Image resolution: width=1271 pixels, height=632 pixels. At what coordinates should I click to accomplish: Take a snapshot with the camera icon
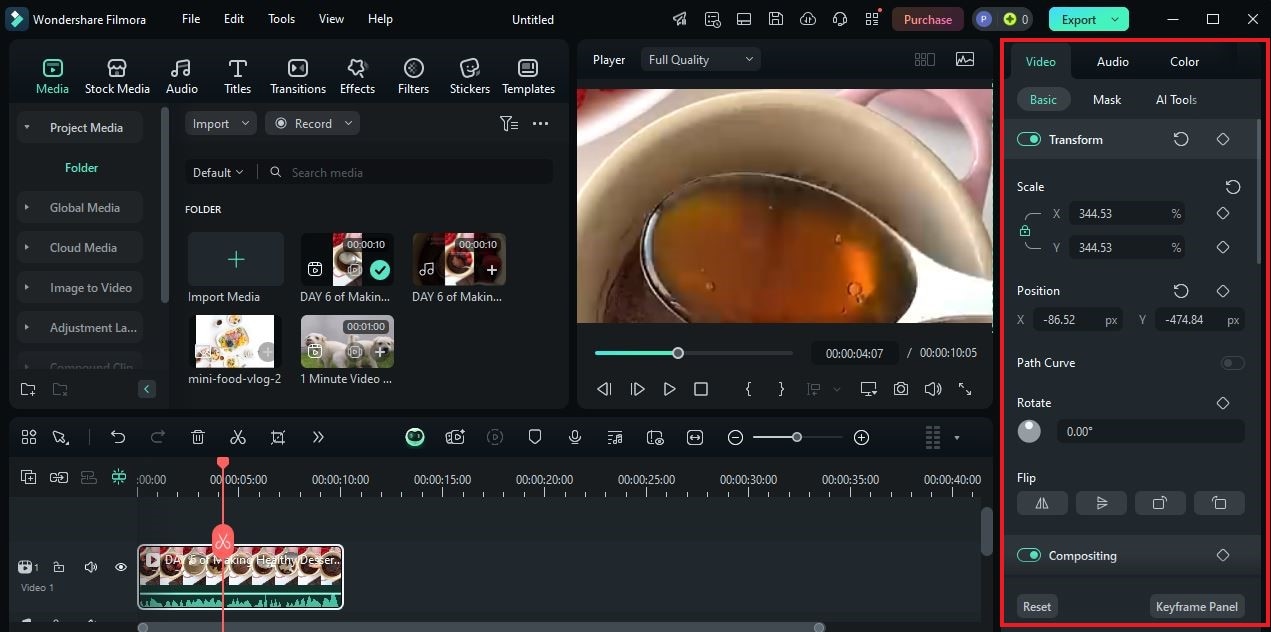tap(901, 389)
